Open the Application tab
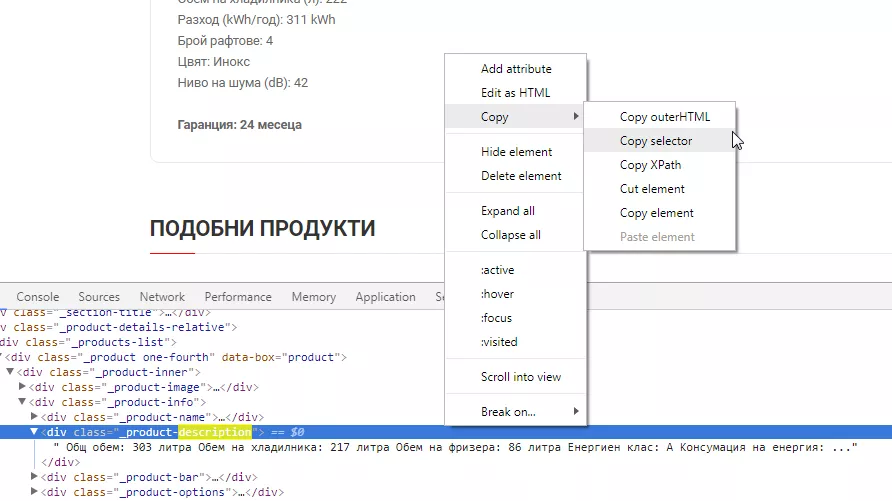The image size is (892, 501). [x=385, y=297]
